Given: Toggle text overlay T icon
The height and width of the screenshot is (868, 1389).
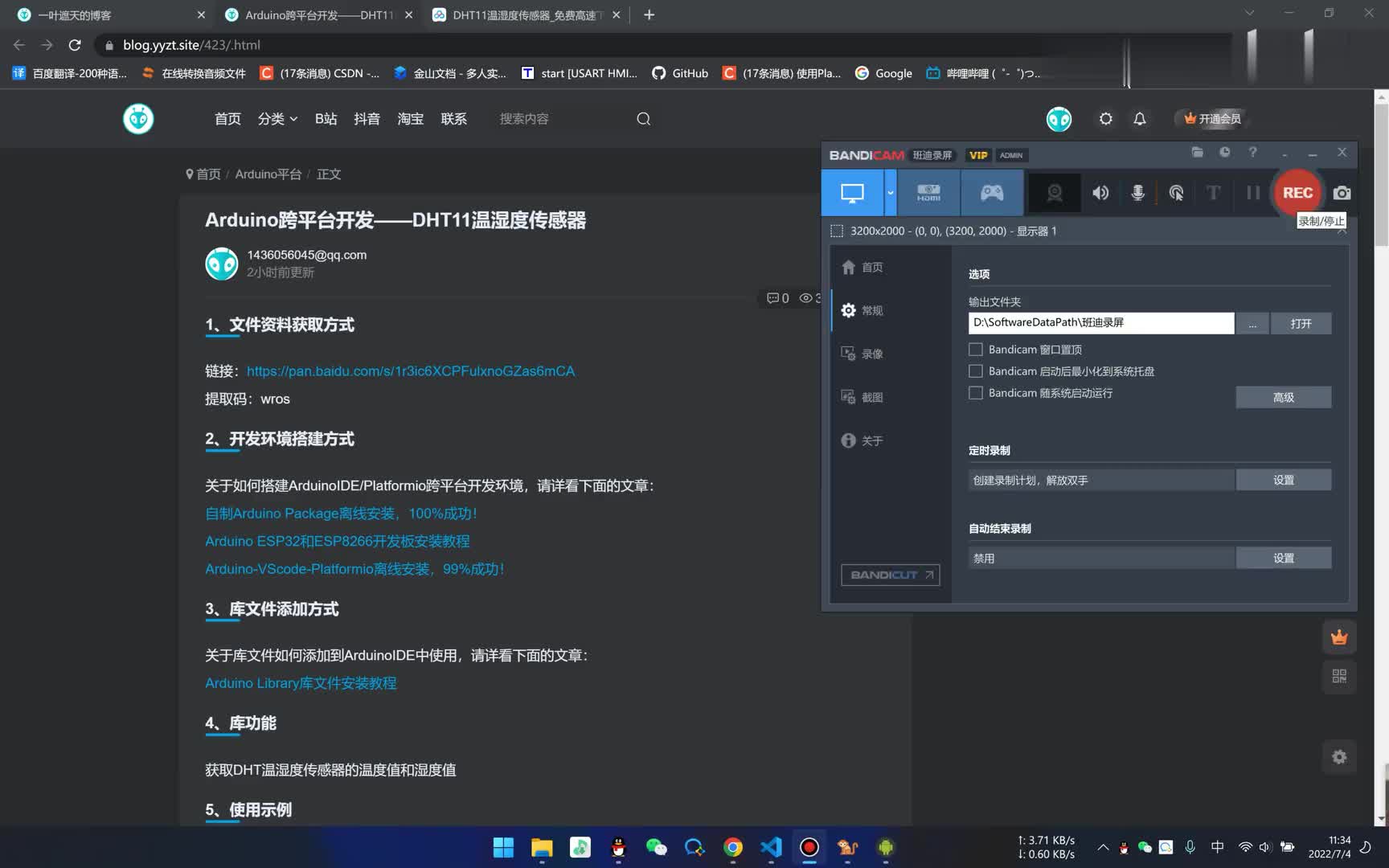Looking at the screenshot, I should pyautogui.click(x=1214, y=193).
